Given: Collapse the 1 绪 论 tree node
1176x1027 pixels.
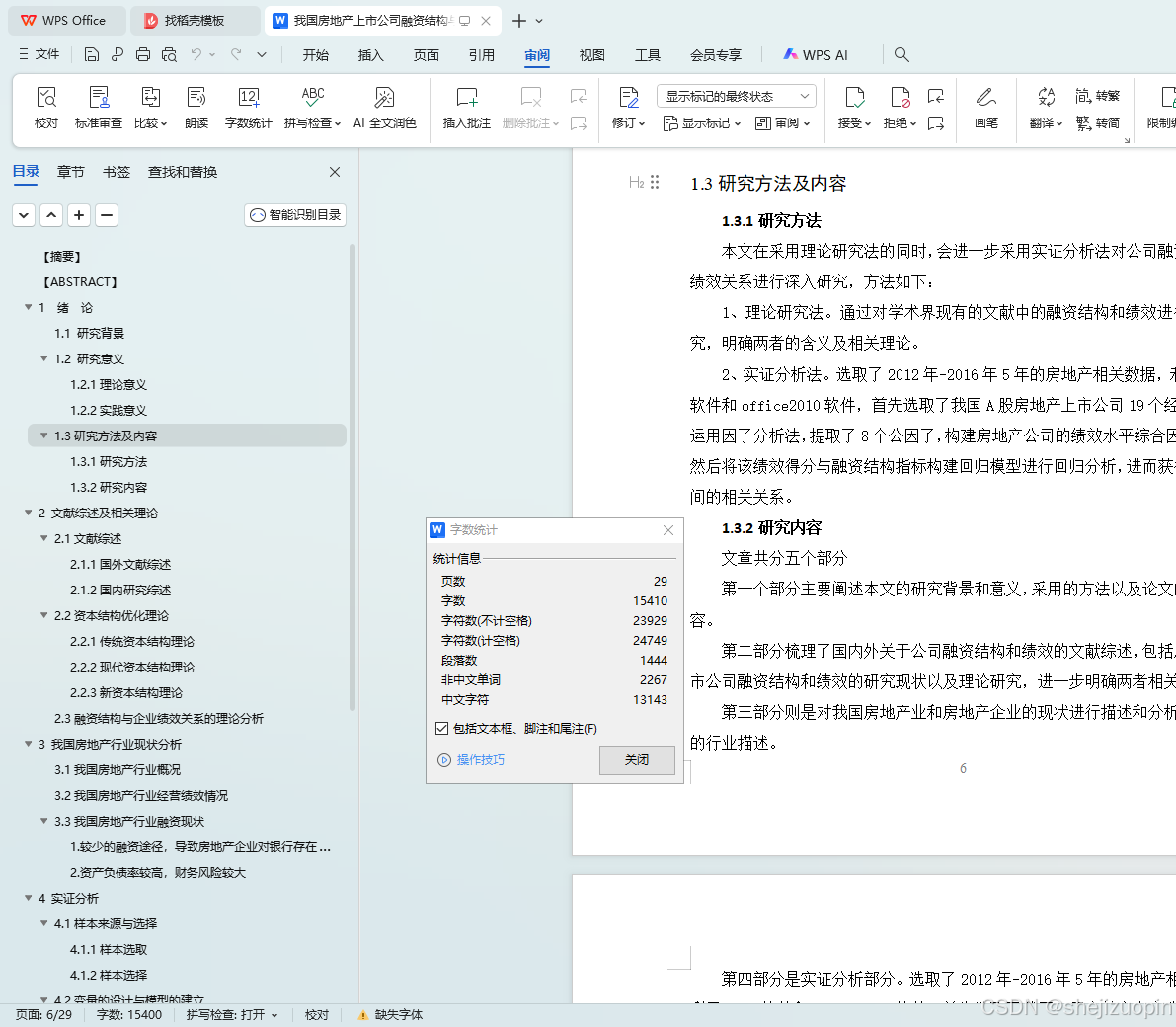Looking at the screenshot, I should pyautogui.click(x=28, y=307).
